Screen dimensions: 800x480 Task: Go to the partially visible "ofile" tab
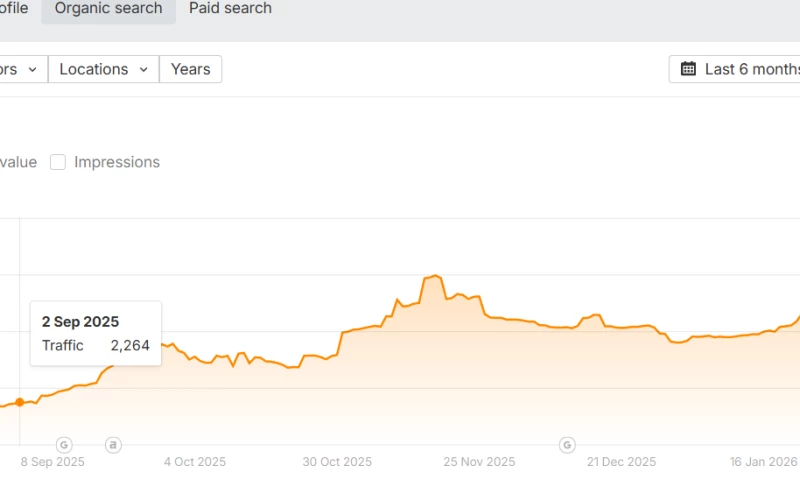14,8
